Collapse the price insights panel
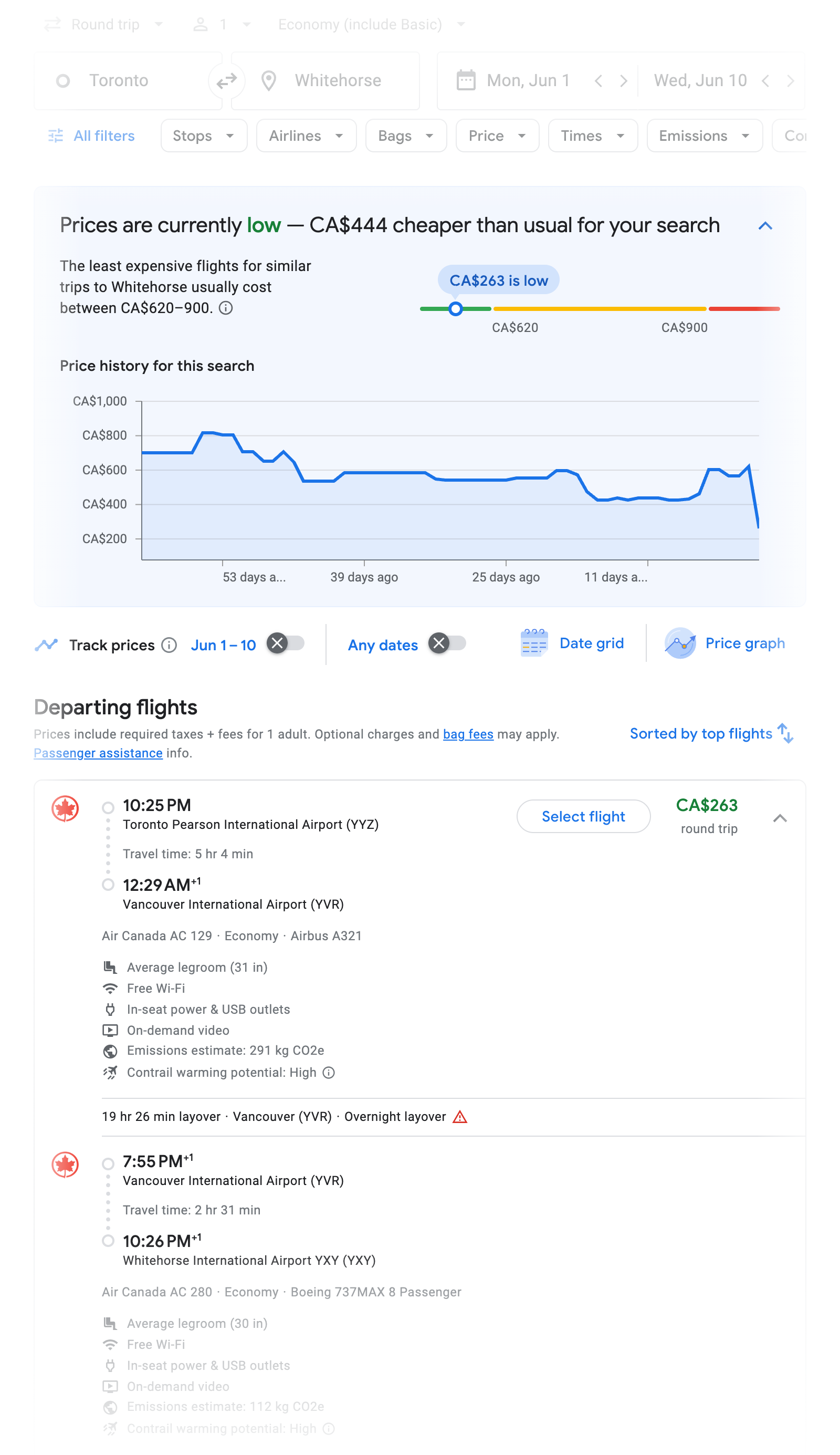The height and width of the screenshot is (1455, 840). (765, 226)
